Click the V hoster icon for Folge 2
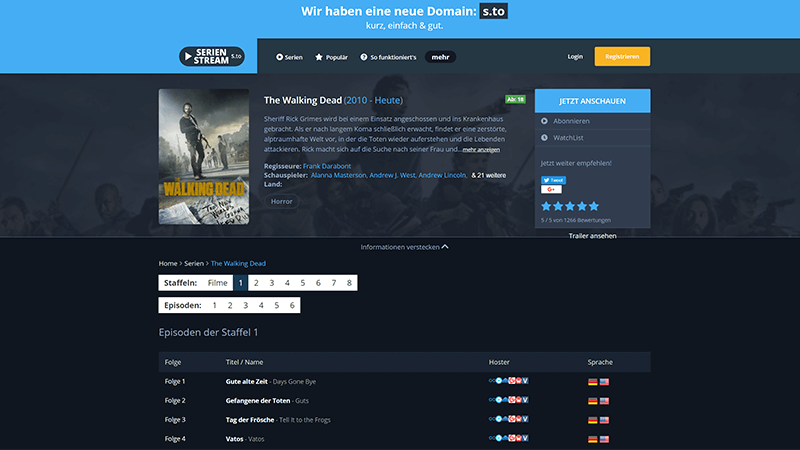Viewport: 800px width, 450px height. 526,400
